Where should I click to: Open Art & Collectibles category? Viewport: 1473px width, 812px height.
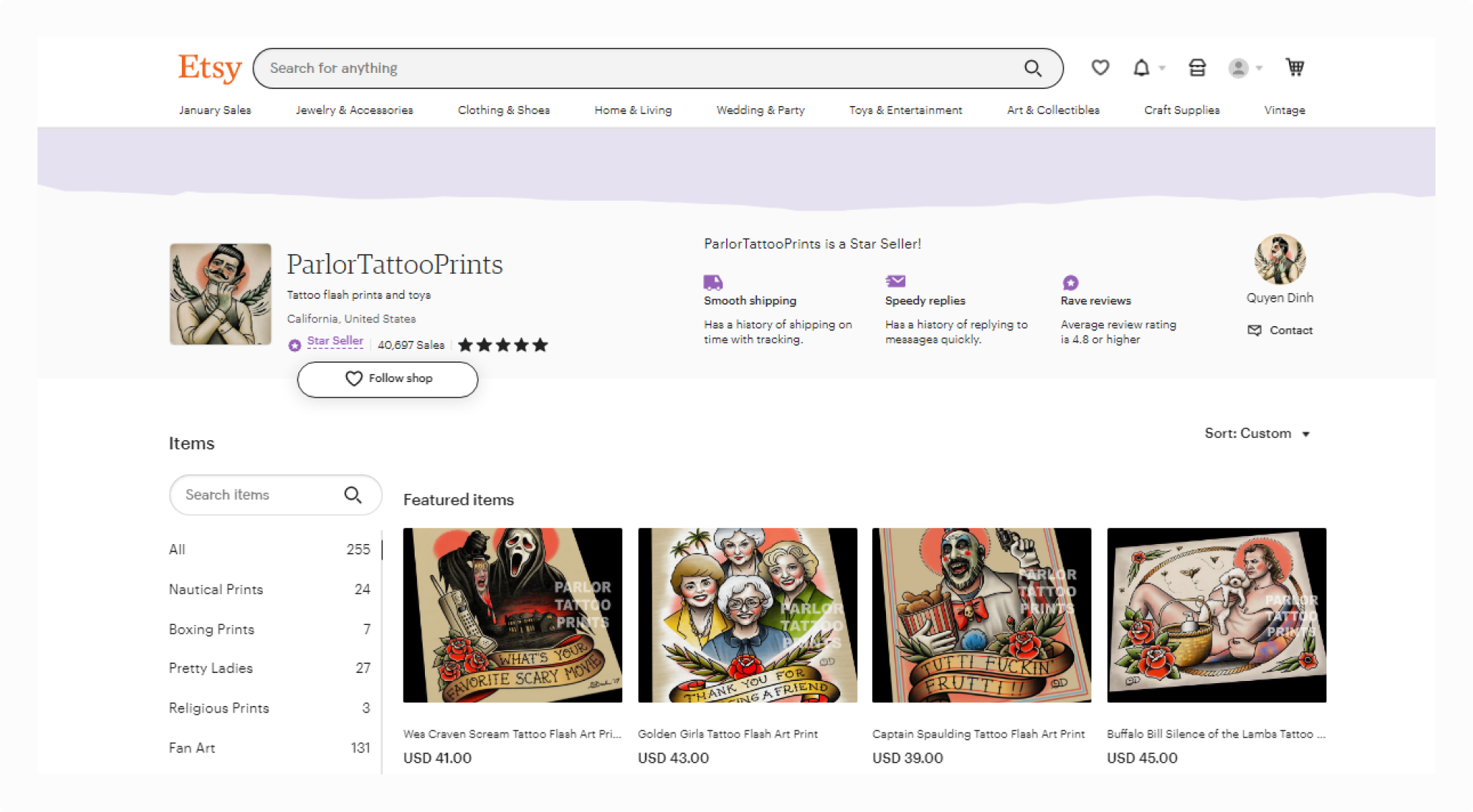click(x=1053, y=110)
